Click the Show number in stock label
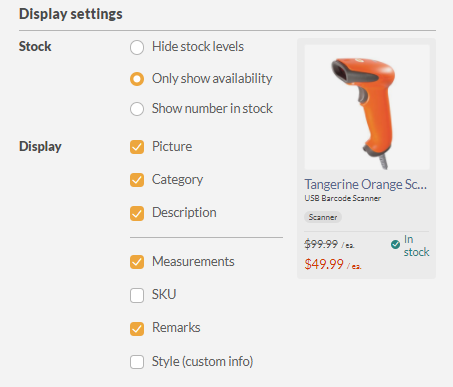The image size is (453, 387). coord(212,109)
